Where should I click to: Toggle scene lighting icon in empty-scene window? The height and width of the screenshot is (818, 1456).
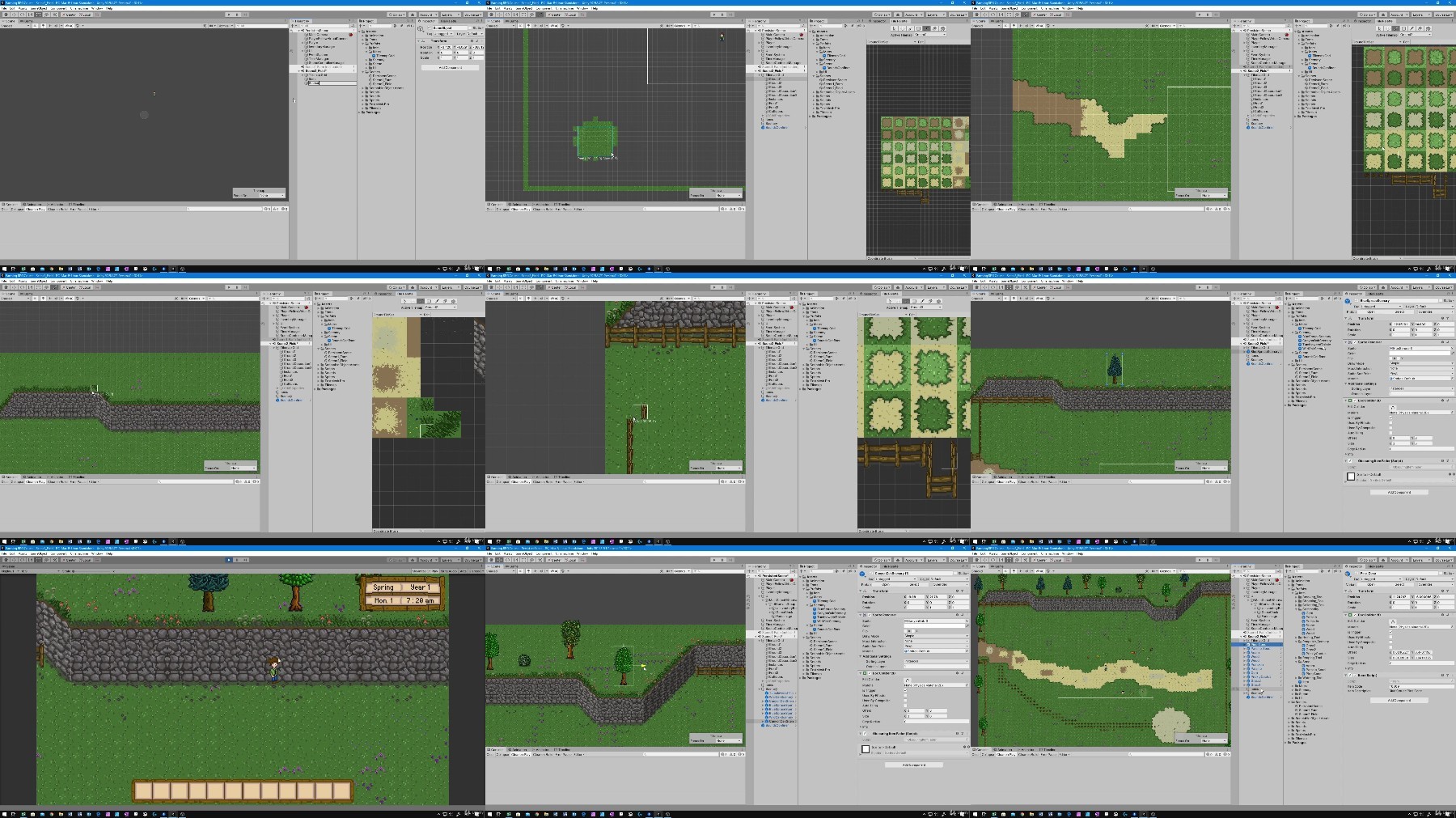(43, 26)
